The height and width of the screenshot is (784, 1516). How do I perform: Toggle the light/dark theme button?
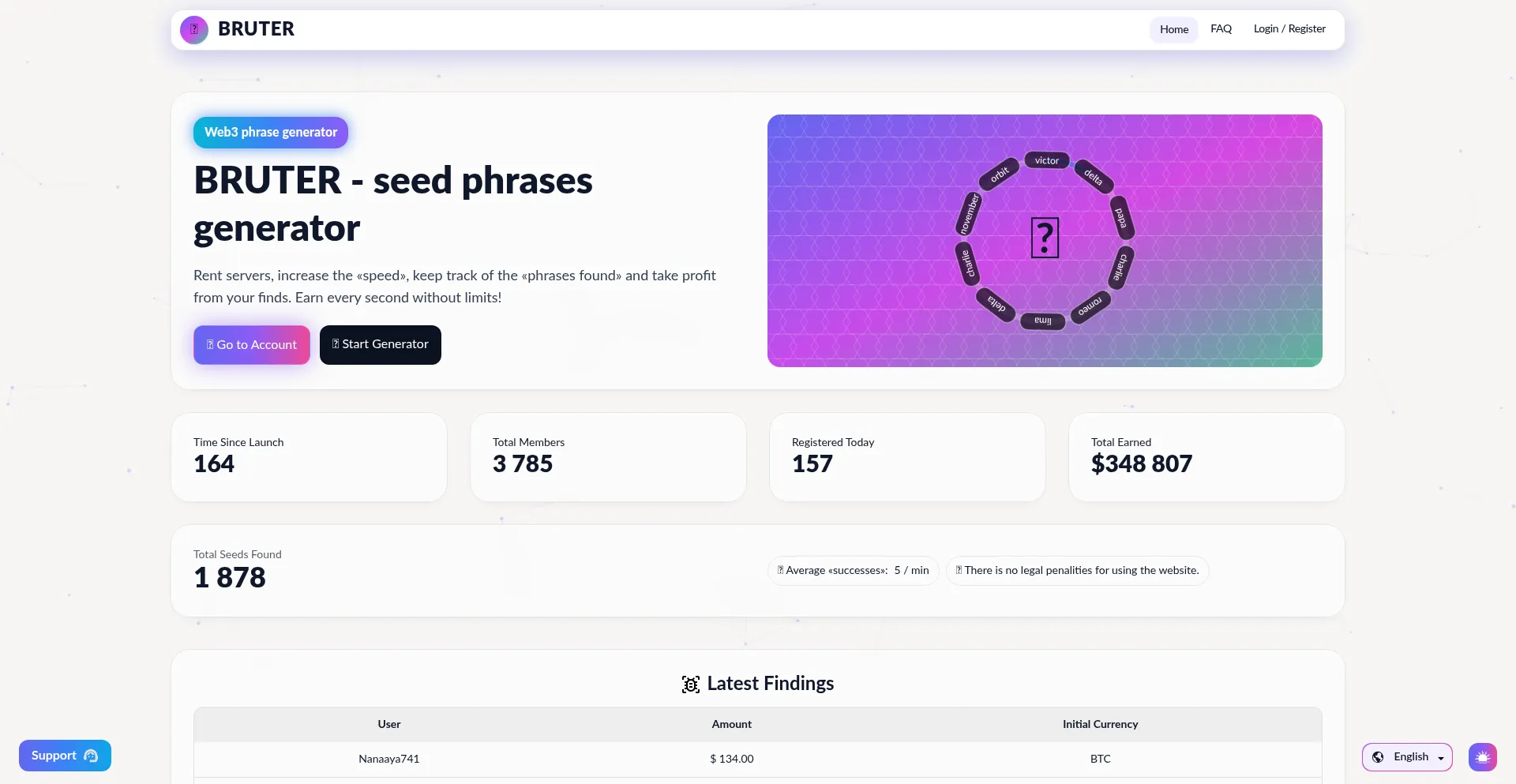click(1482, 757)
